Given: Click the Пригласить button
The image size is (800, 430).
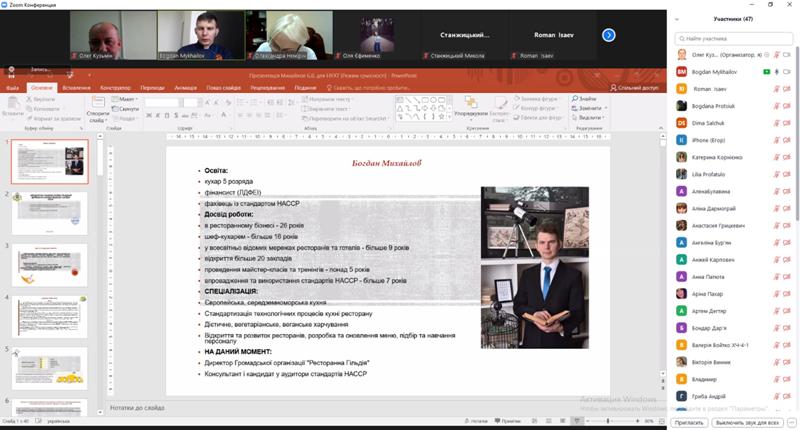Looking at the screenshot, I should tap(689, 422).
